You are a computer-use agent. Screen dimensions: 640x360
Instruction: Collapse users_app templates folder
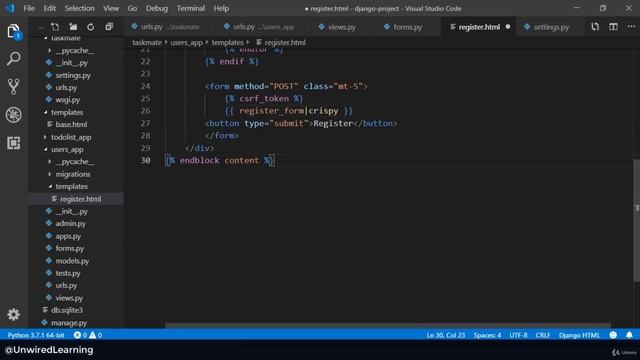71,186
